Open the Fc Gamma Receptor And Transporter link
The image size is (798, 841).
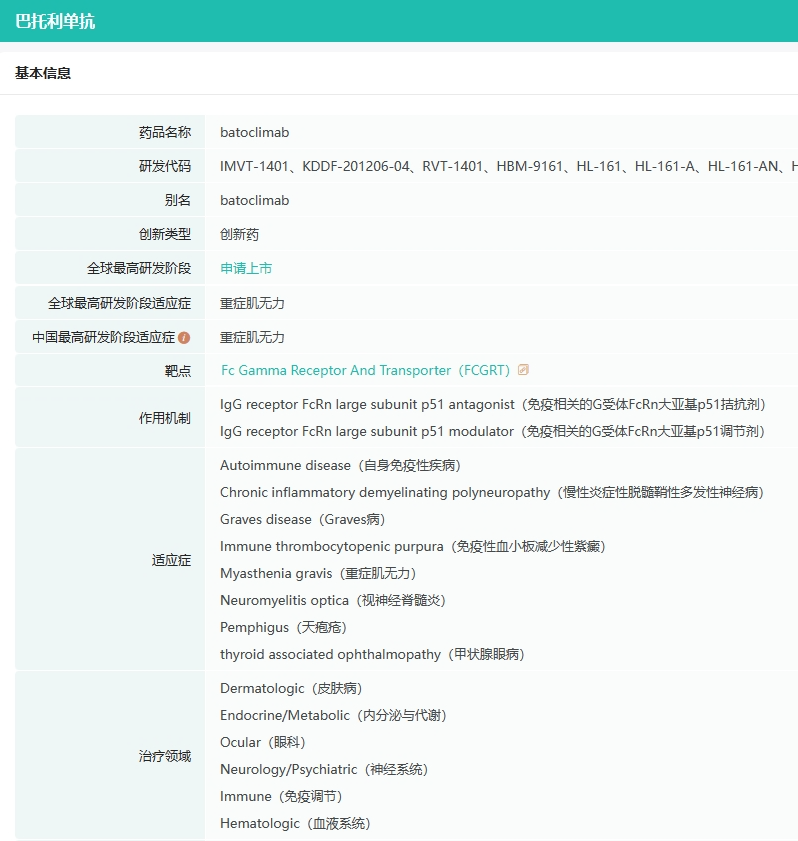pyautogui.click(x=365, y=370)
